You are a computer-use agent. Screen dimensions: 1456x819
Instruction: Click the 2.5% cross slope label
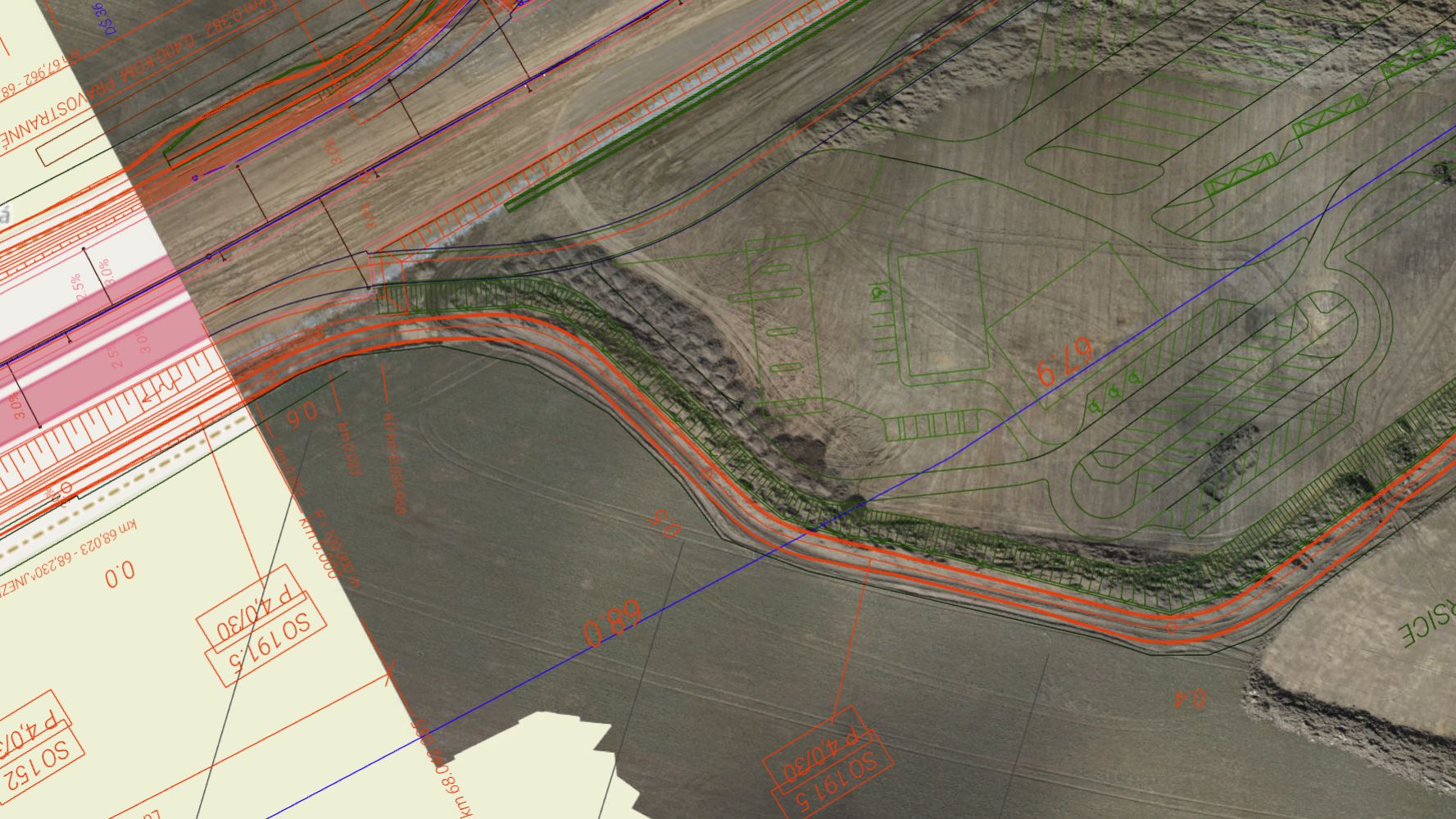tap(78, 293)
